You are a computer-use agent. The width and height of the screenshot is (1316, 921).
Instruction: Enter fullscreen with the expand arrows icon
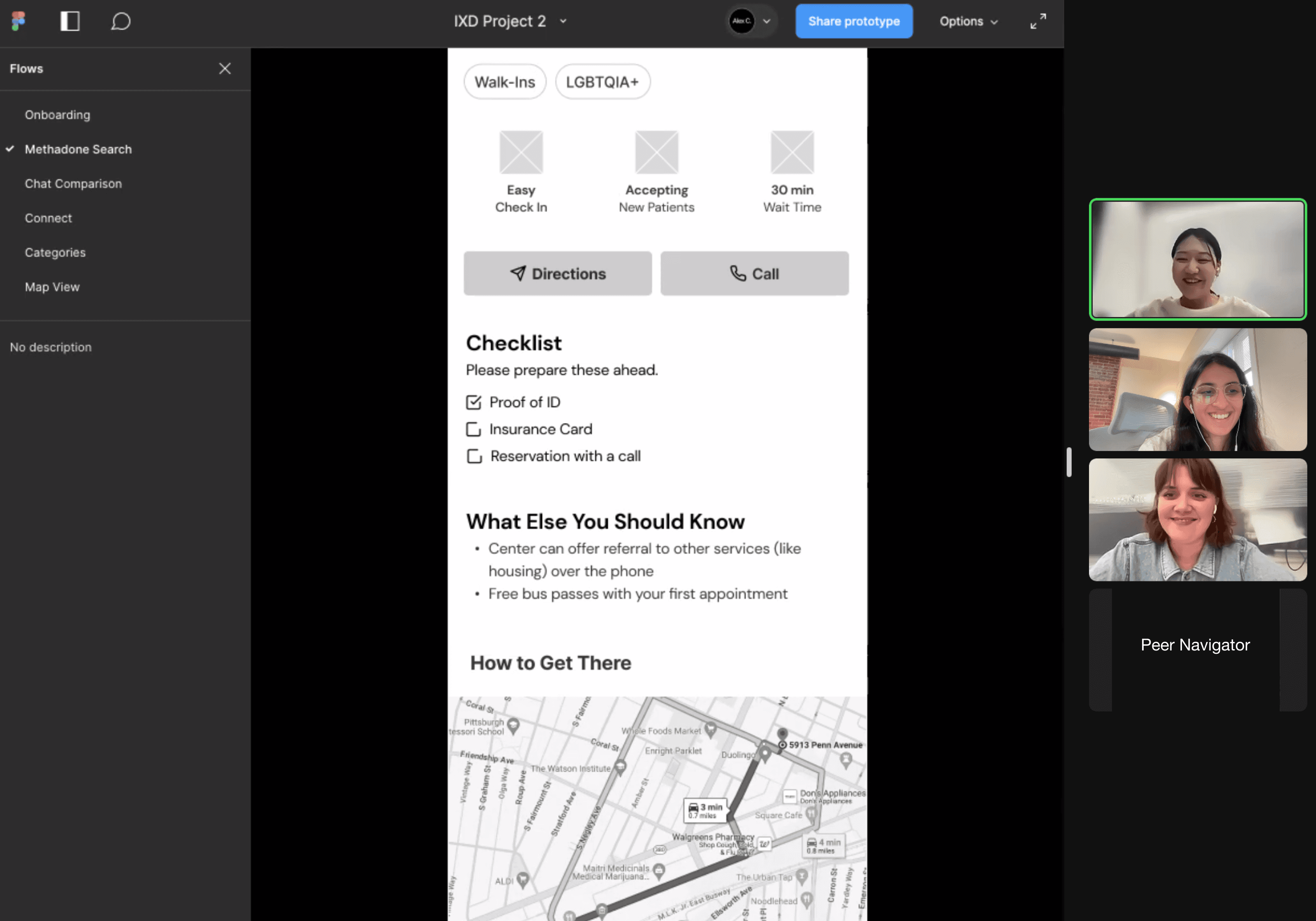(1038, 21)
